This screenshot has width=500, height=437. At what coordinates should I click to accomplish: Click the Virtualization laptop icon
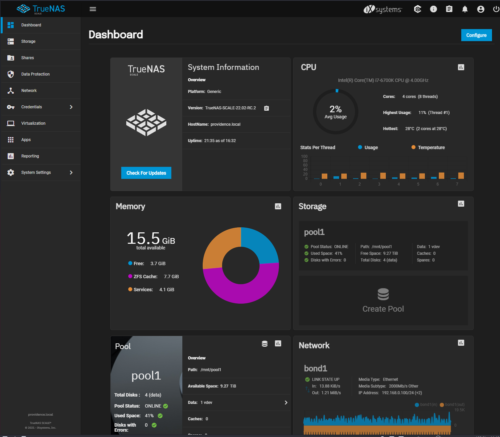[x=11, y=123]
